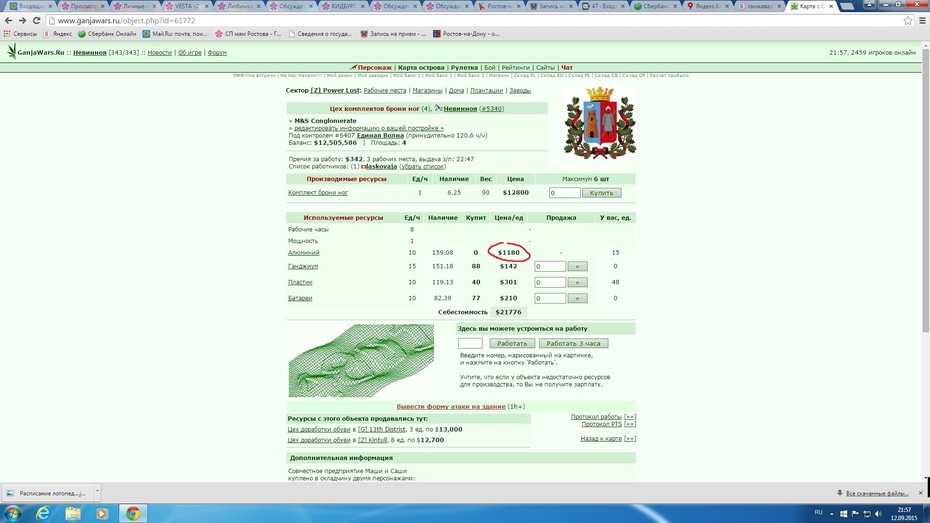Focus the purchase quantity field near Купить
This screenshot has width=930, height=523.
pos(564,193)
